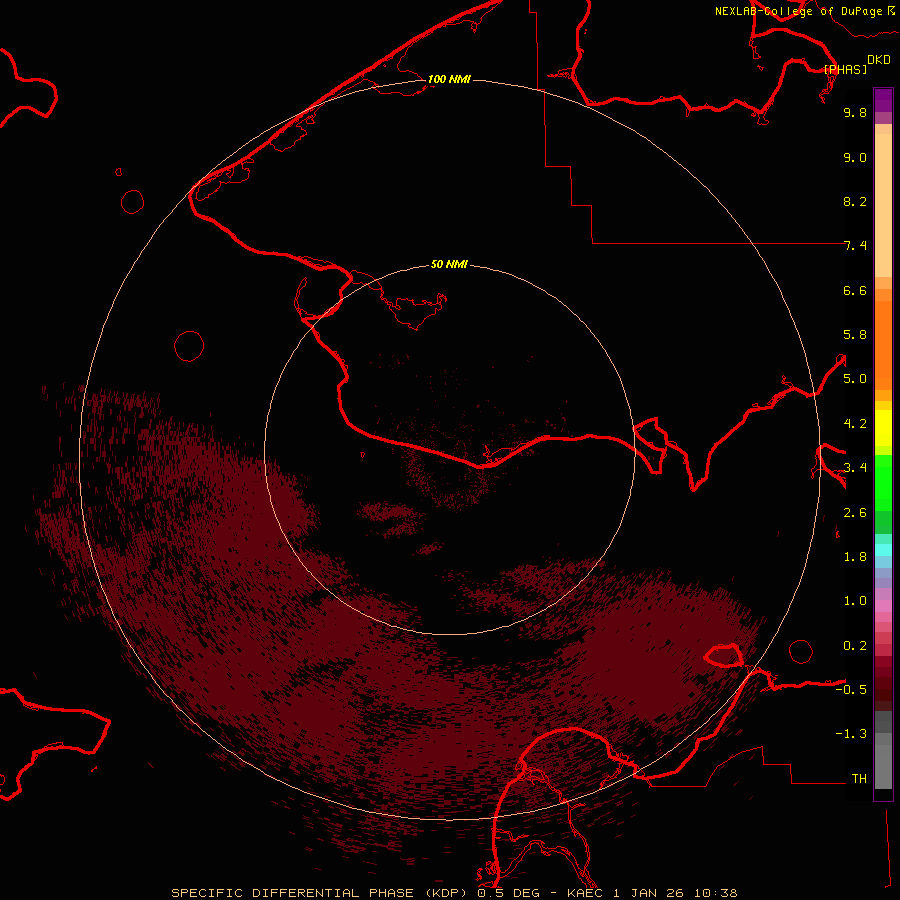
Task: Click the 8.2 value on the color scale
Action: click(855, 201)
